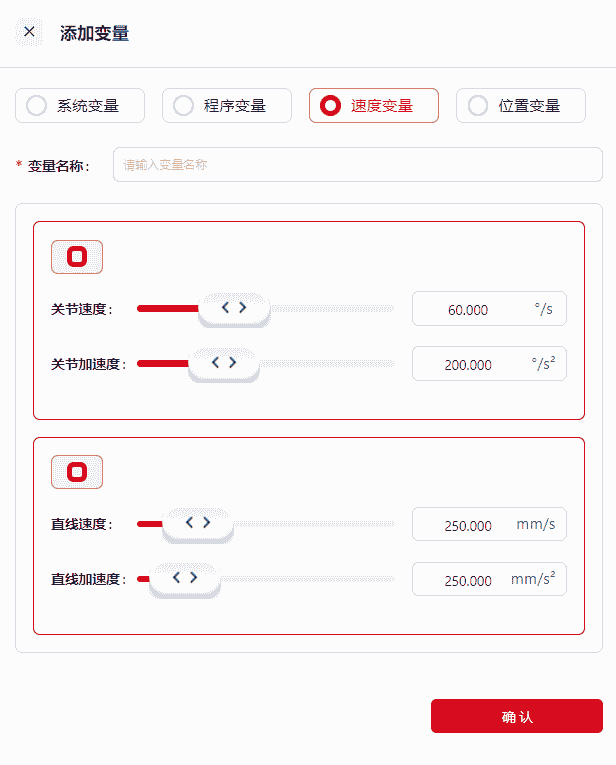Close the 添加变量 dialog with X icon

[x=29, y=32]
